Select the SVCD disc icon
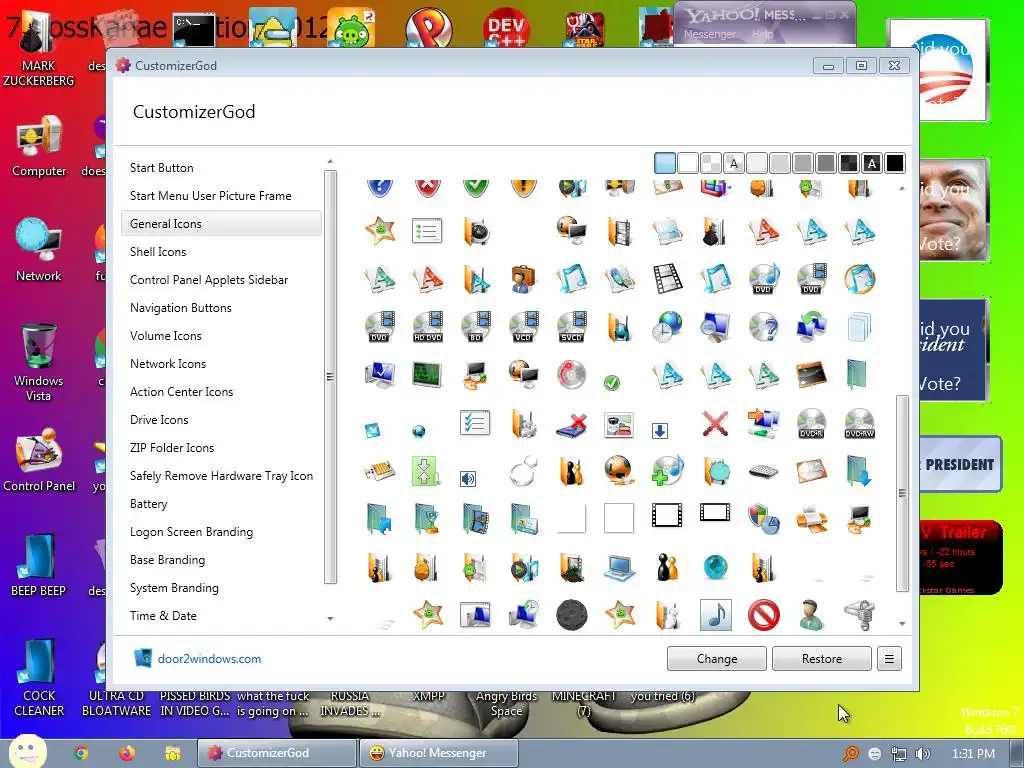The image size is (1024, 768). (x=571, y=327)
